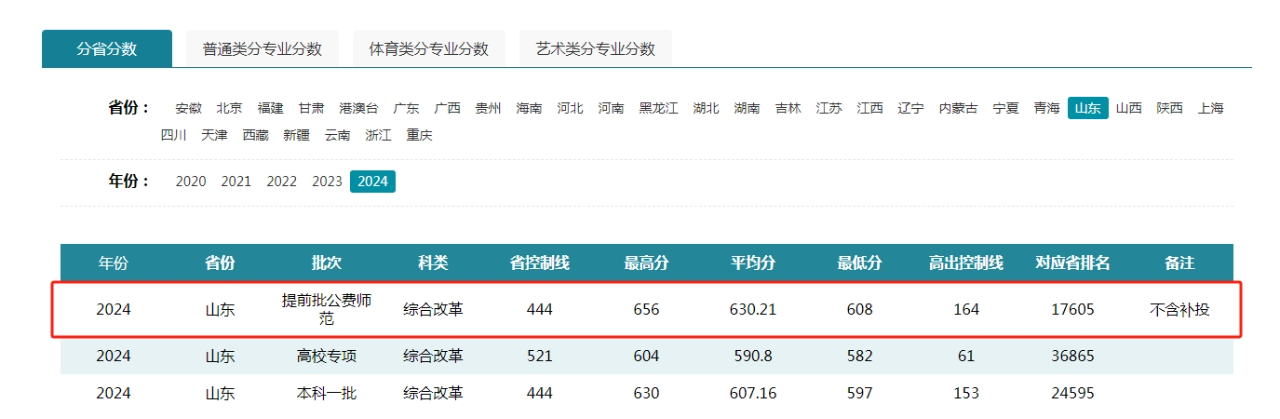Select province 四川
This screenshot has height=419, width=1280.
point(174,135)
